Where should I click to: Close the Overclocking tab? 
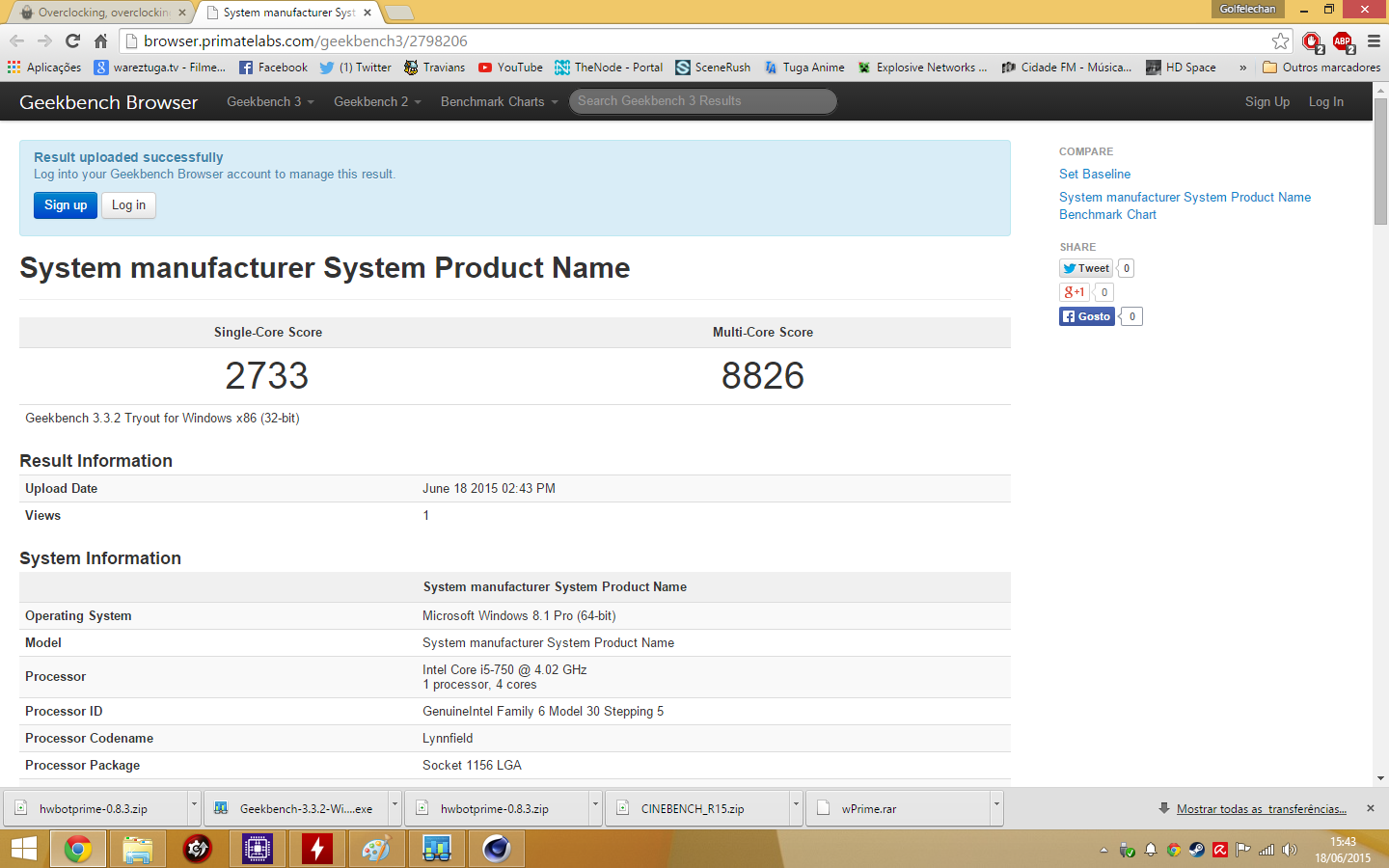[x=181, y=13]
